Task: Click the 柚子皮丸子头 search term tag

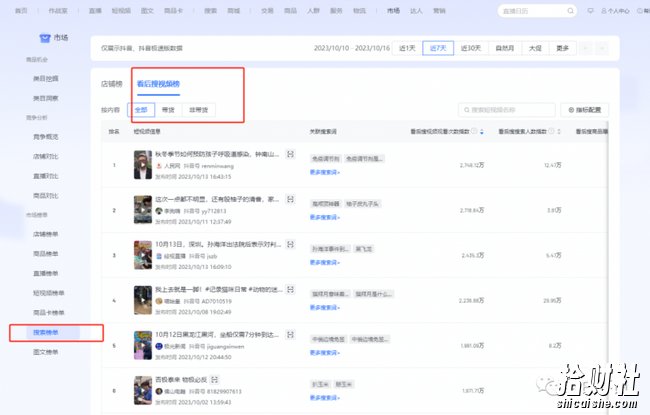Action: (362, 204)
